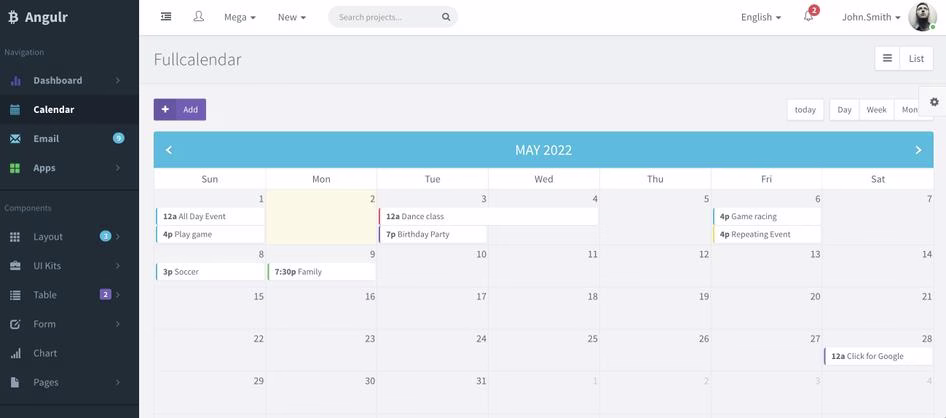Image resolution: width=946 pixels, height=418 pixels.
Task: Toggle sidebar with the indent menu icon
Action: [x=166, y=17]
